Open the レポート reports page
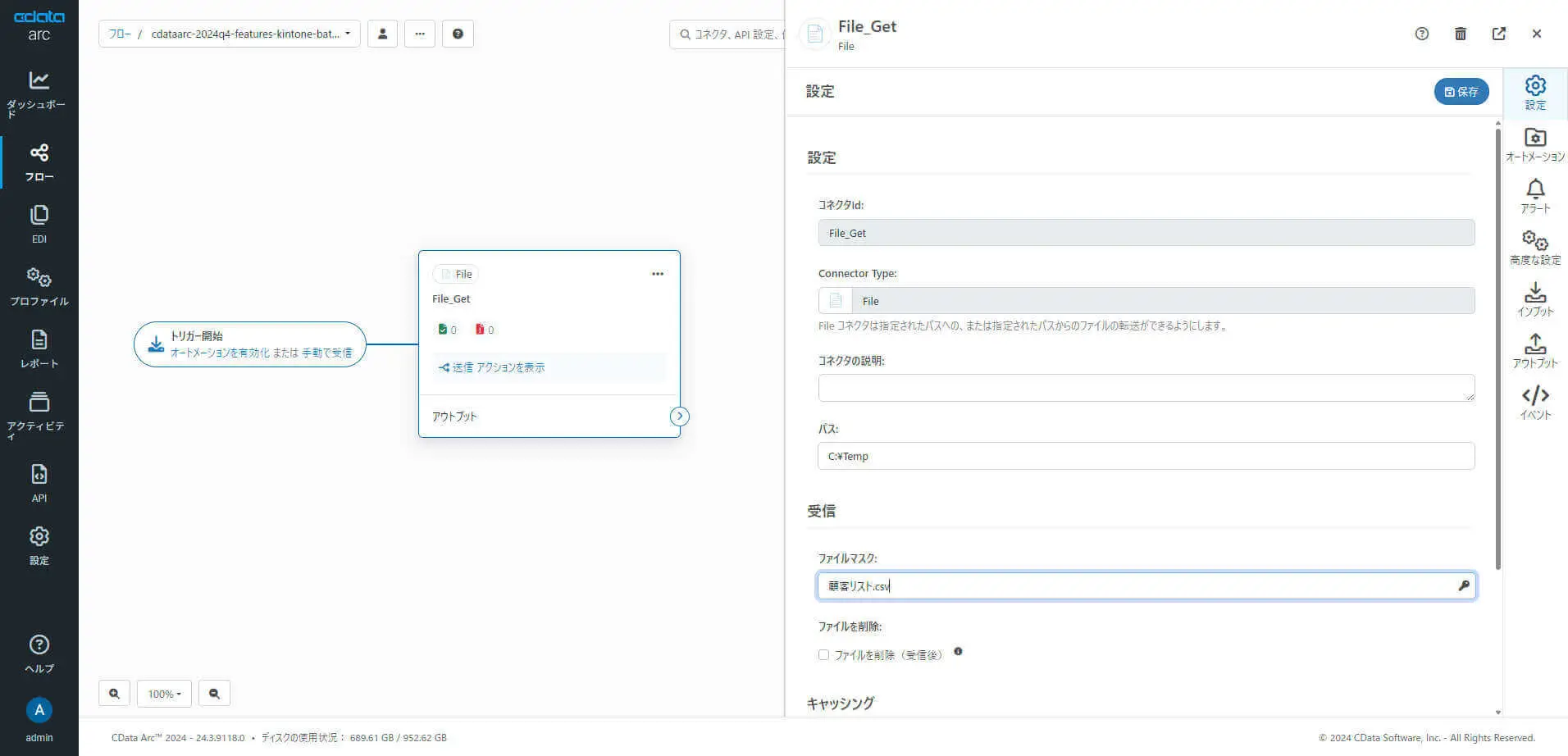The image size is (1568, 756). pos(39,348)
